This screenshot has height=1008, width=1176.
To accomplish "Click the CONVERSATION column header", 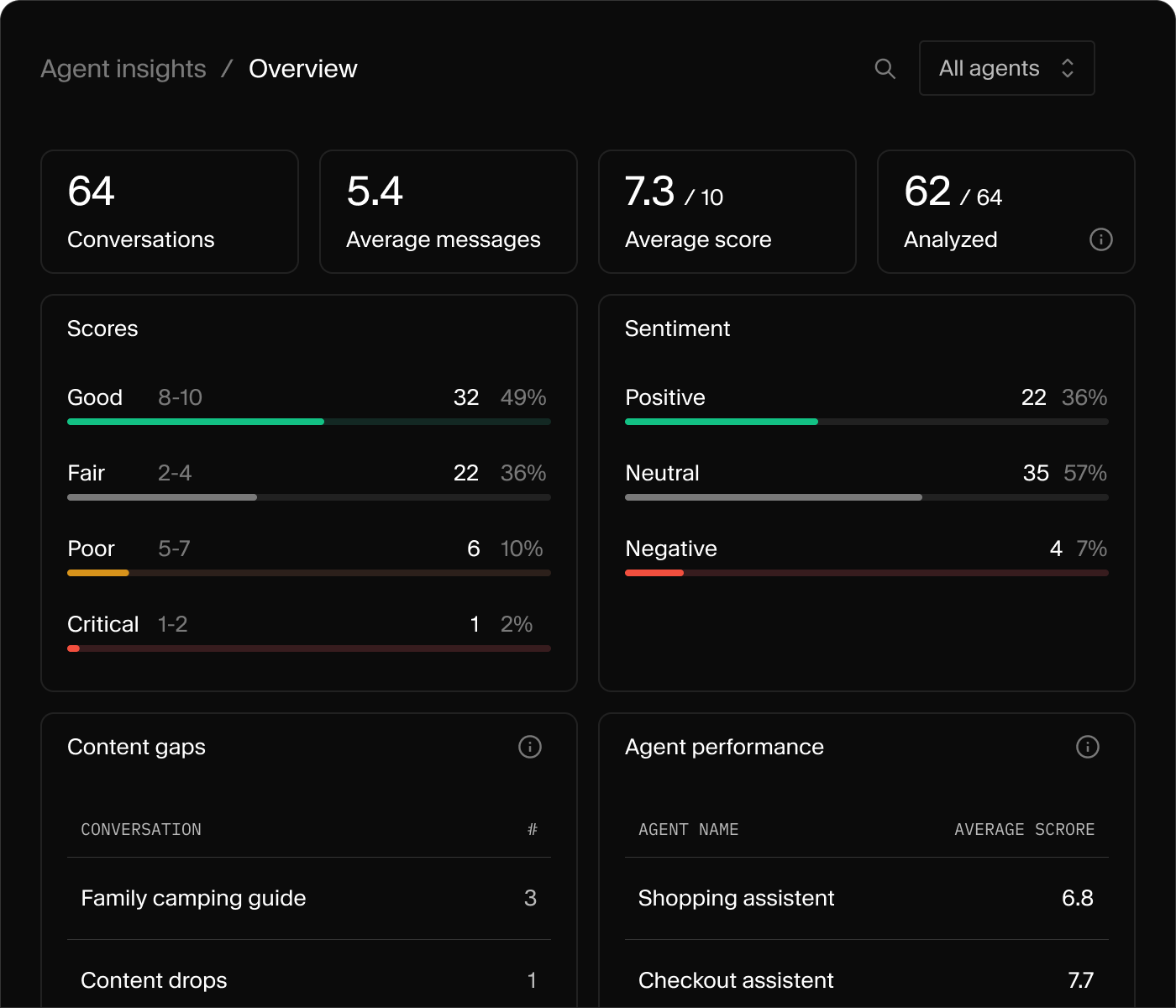I will tap(141, 829).
